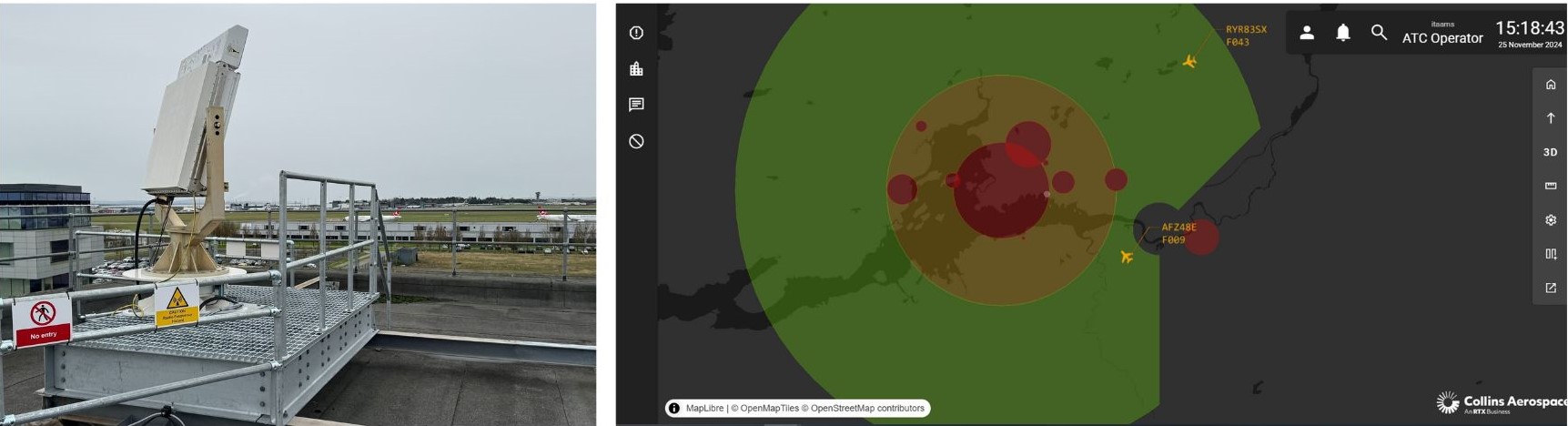Open the OpenStreetMap contributors link

tap(866, 408)
